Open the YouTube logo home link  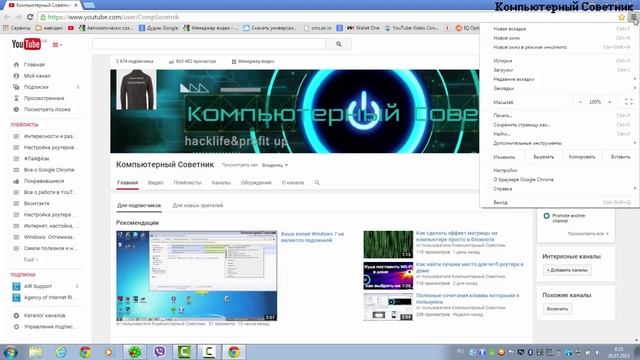pos(27,44)
